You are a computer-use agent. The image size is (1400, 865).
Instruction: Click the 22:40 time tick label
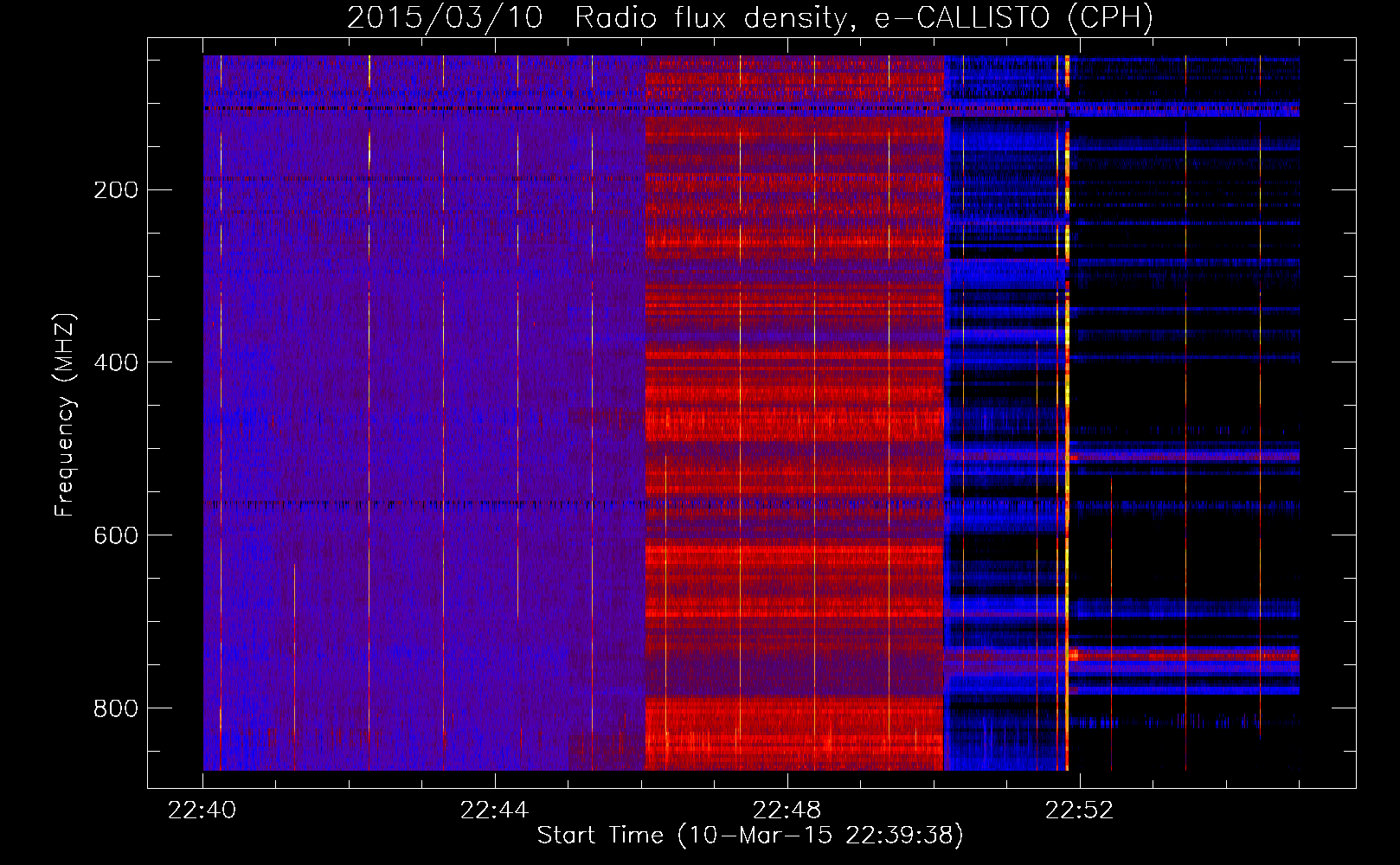click(x=202, y=811)
